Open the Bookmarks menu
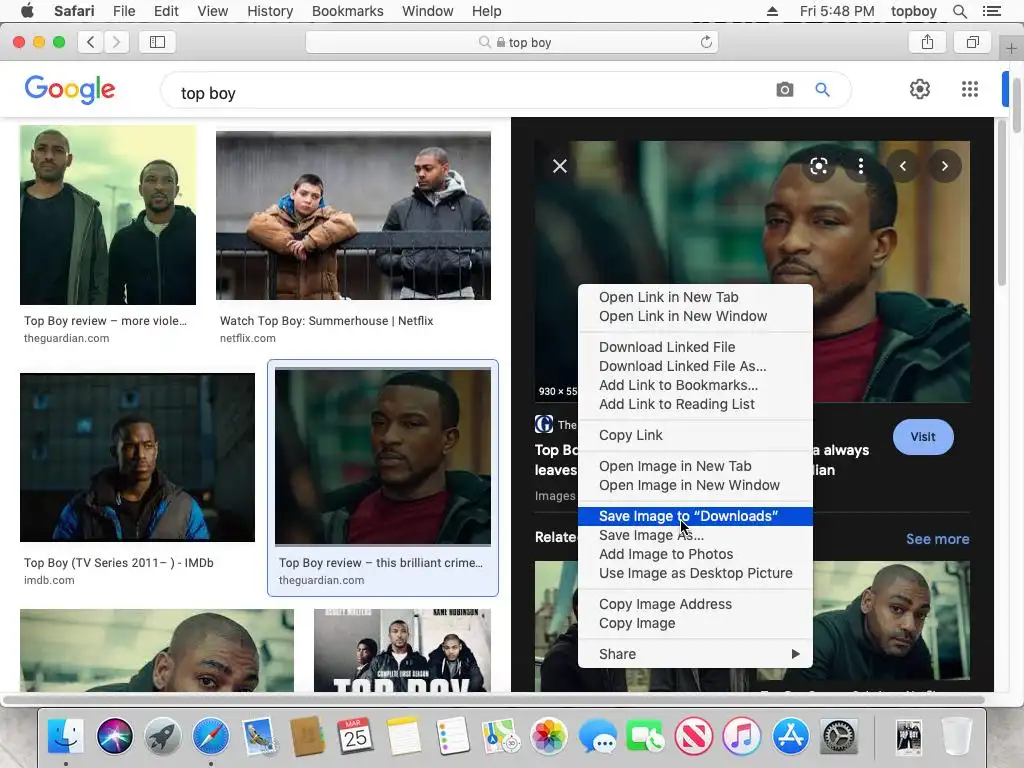Screen dimensions: 1024x768 [347, 11]
